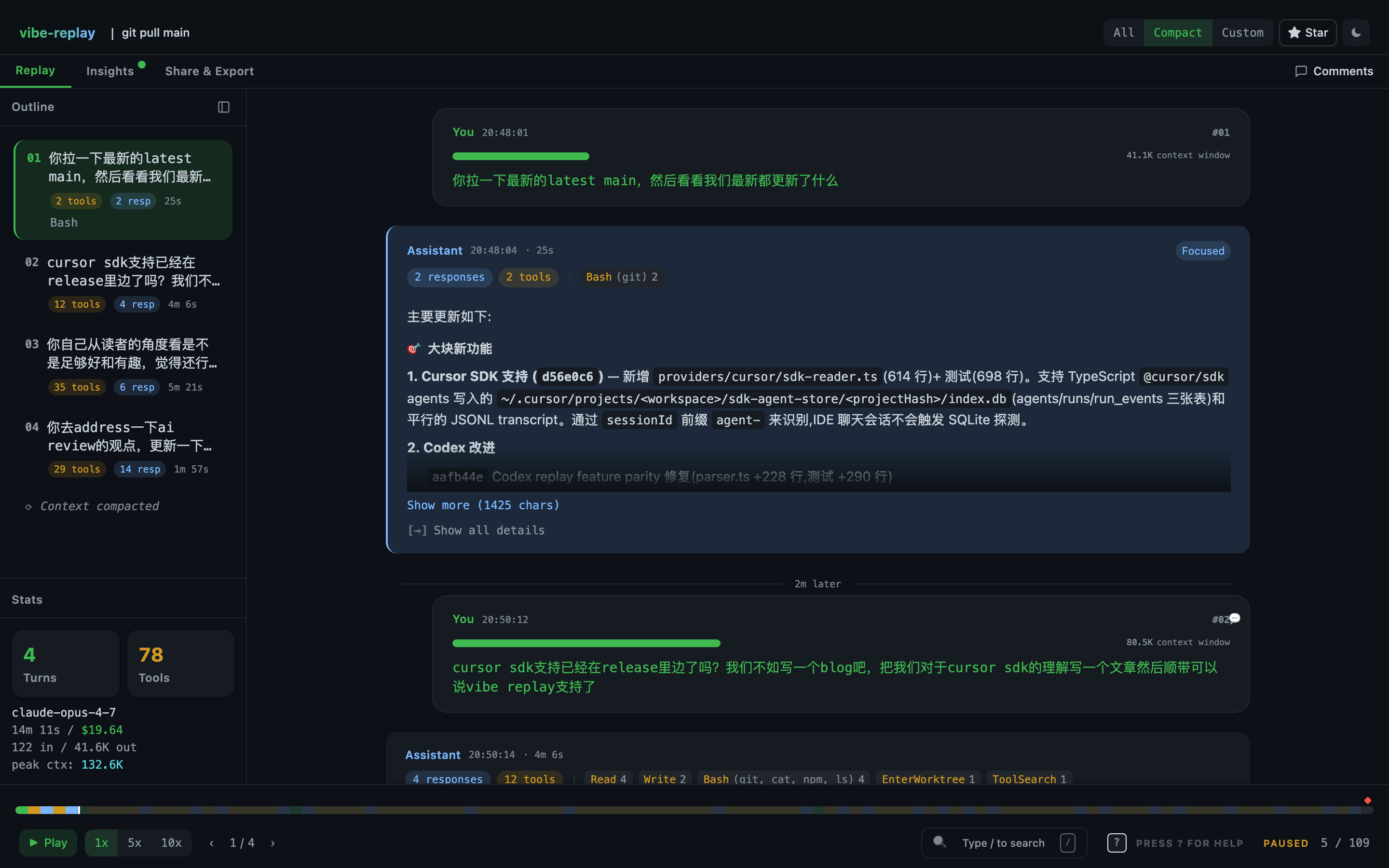This screenshot has height=868, width=1389.
Task: Click the Focused badge
Action: coord(1202,251)
